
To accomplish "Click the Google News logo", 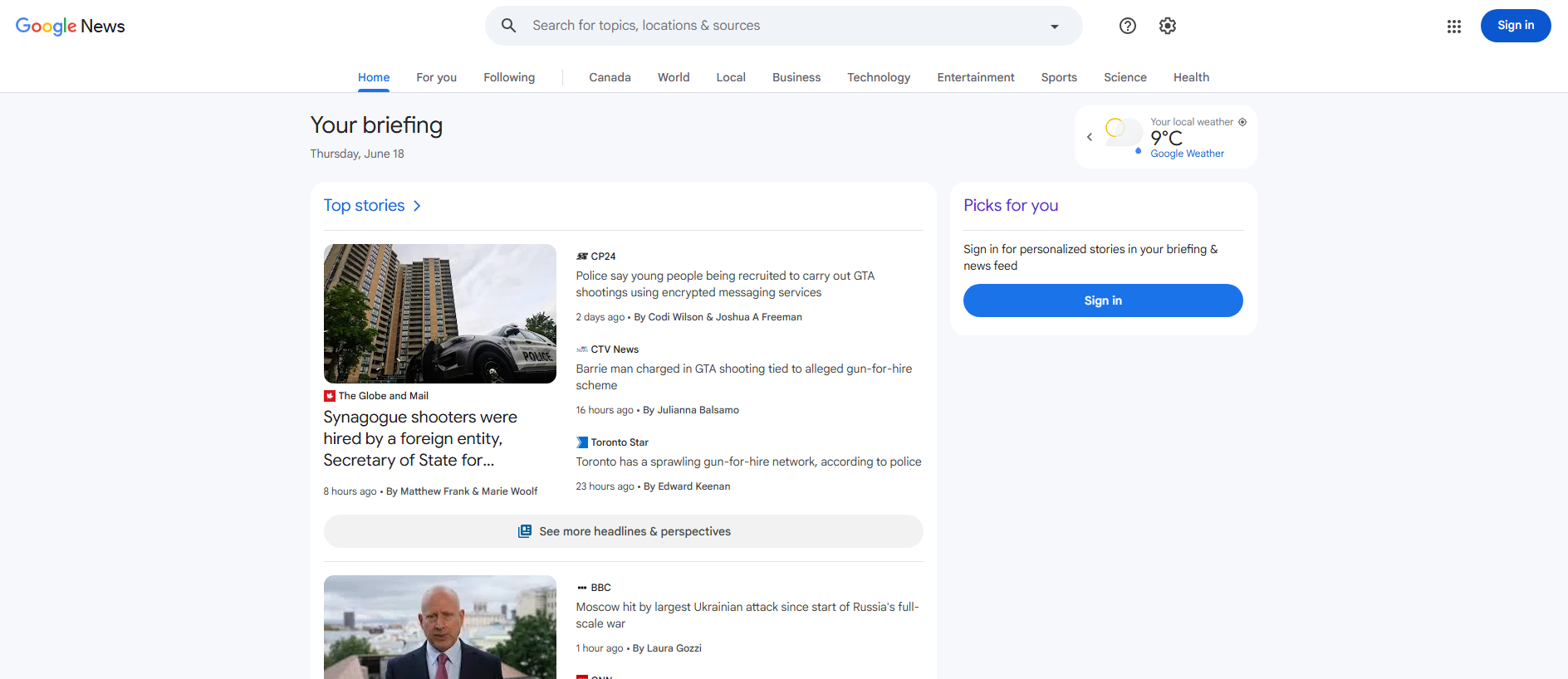I will pyautogui.click(x=70, y=26).
